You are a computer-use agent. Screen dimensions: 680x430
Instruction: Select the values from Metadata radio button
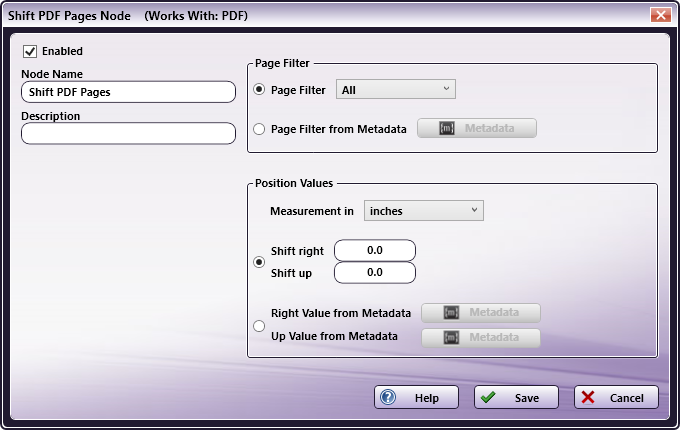(259, 326)
